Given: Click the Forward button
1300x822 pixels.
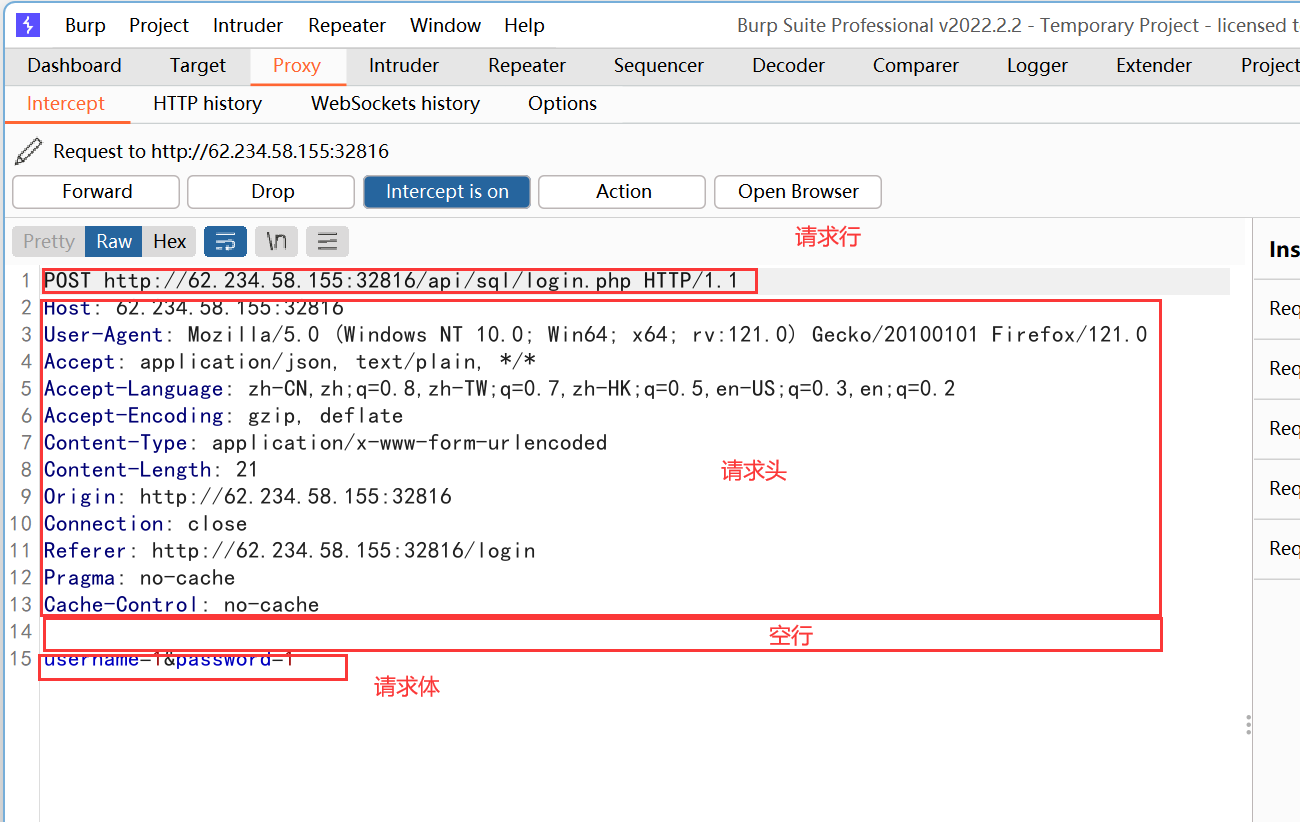Looking at the screenshot, I should point(96,192).
